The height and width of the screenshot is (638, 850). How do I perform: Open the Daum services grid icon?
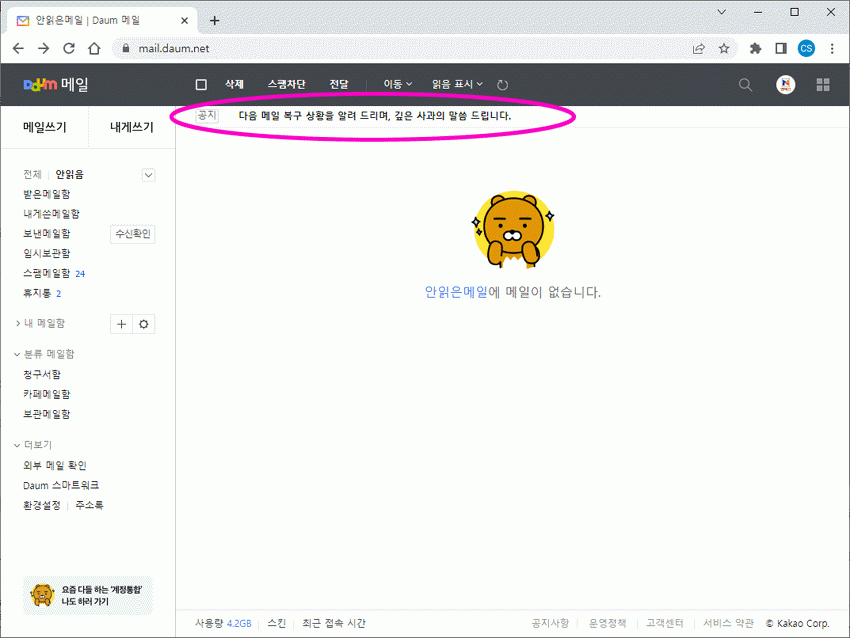pos(823,85)
